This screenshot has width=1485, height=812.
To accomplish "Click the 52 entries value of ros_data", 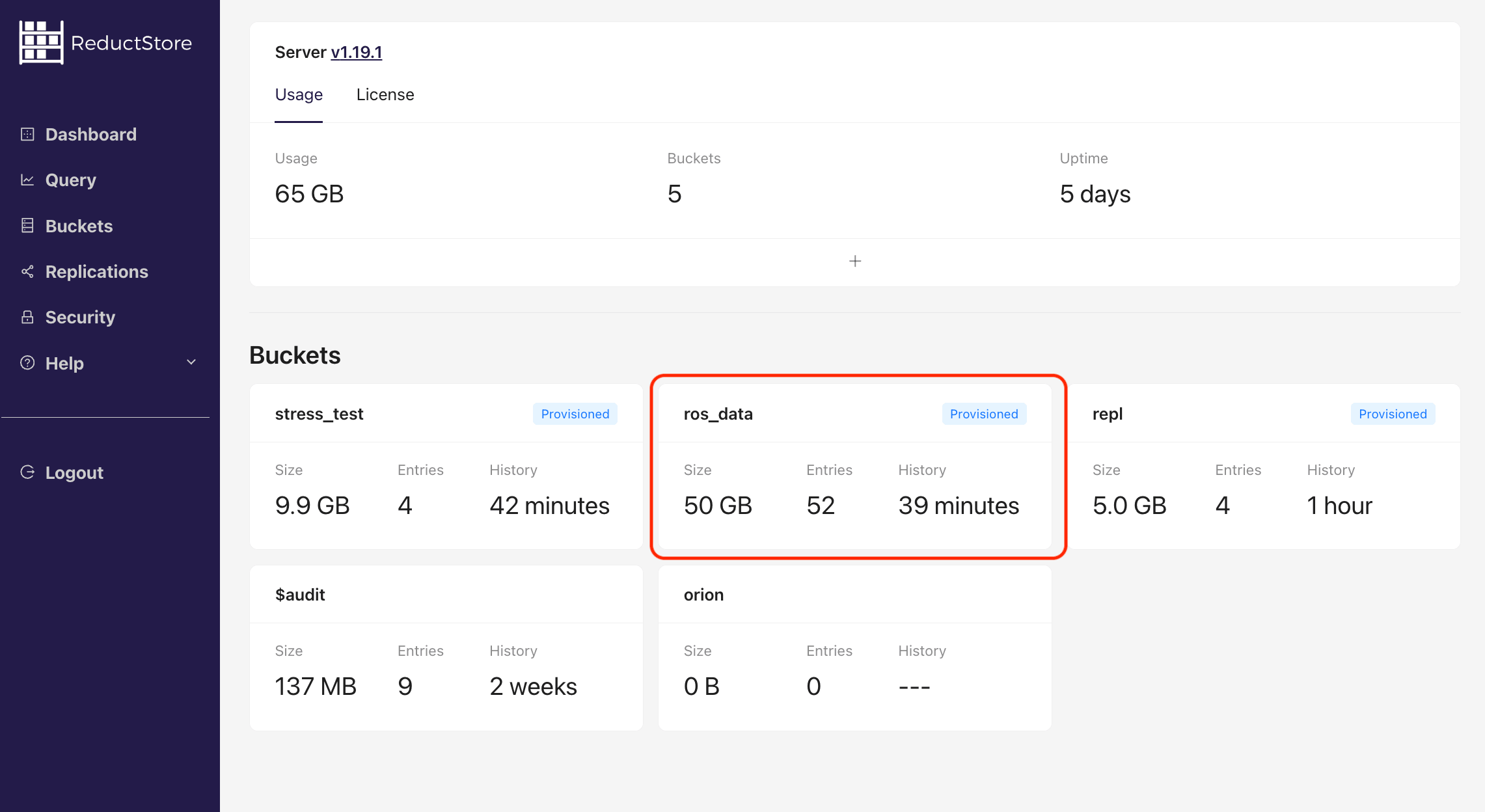I will [x=821, y=506].
